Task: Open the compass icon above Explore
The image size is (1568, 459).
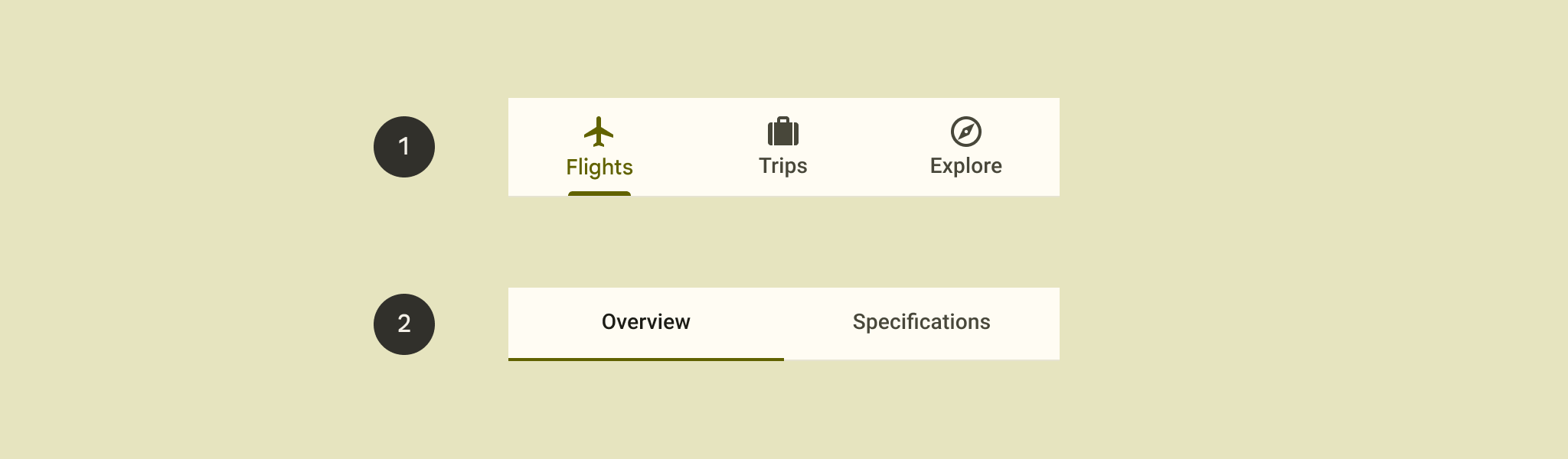Action: [967, 130]
